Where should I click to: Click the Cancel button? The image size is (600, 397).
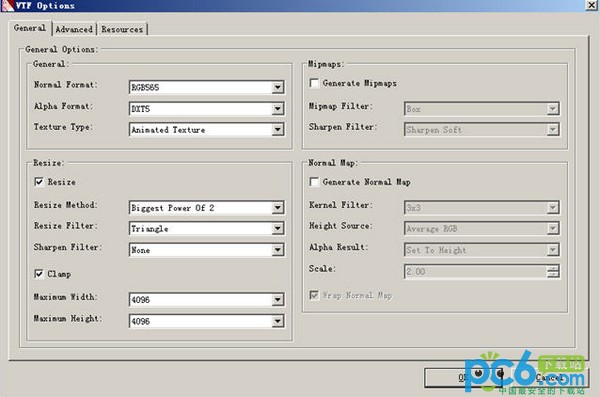(x=549, y=377)
